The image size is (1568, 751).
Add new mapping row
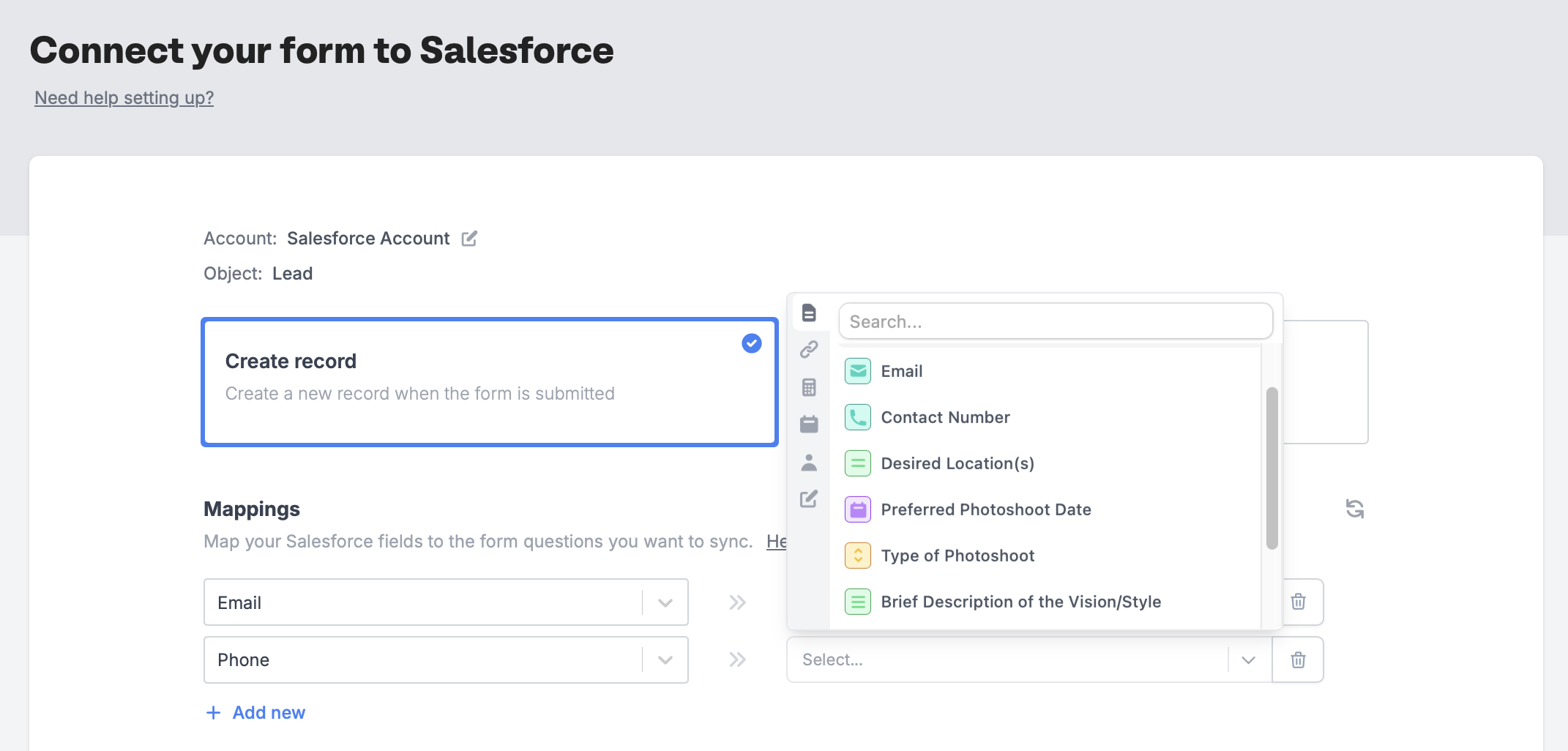coord(256,713)
